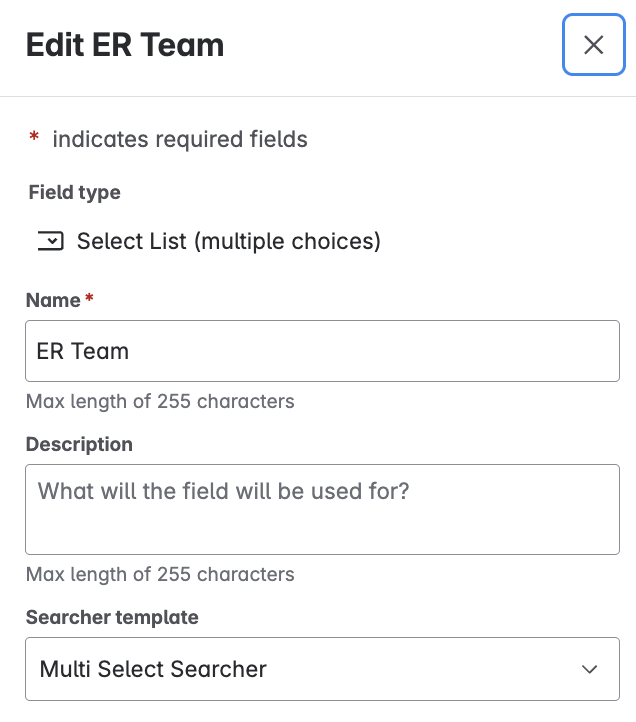Click 'Select List (multiple choices)' text

pyautogui.click(x=229, y=241)
